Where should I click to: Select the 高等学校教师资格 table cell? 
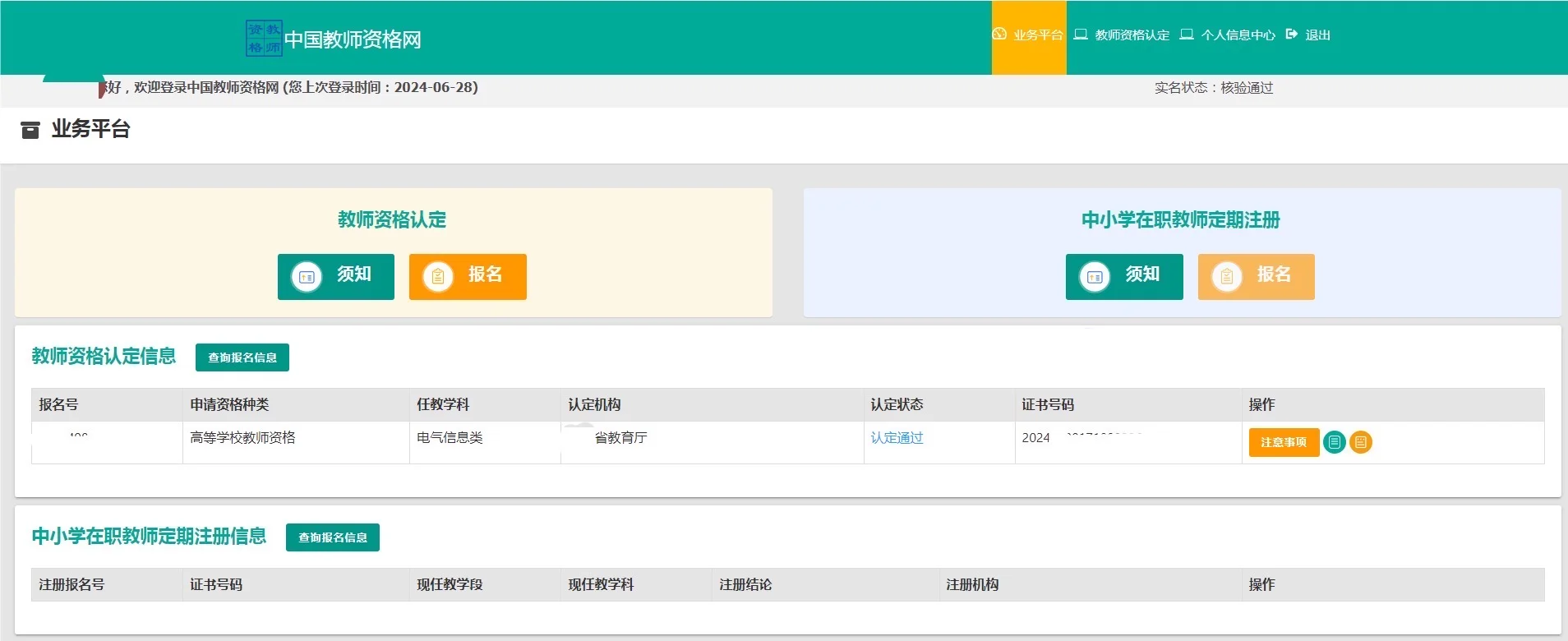tap(296, 442)
